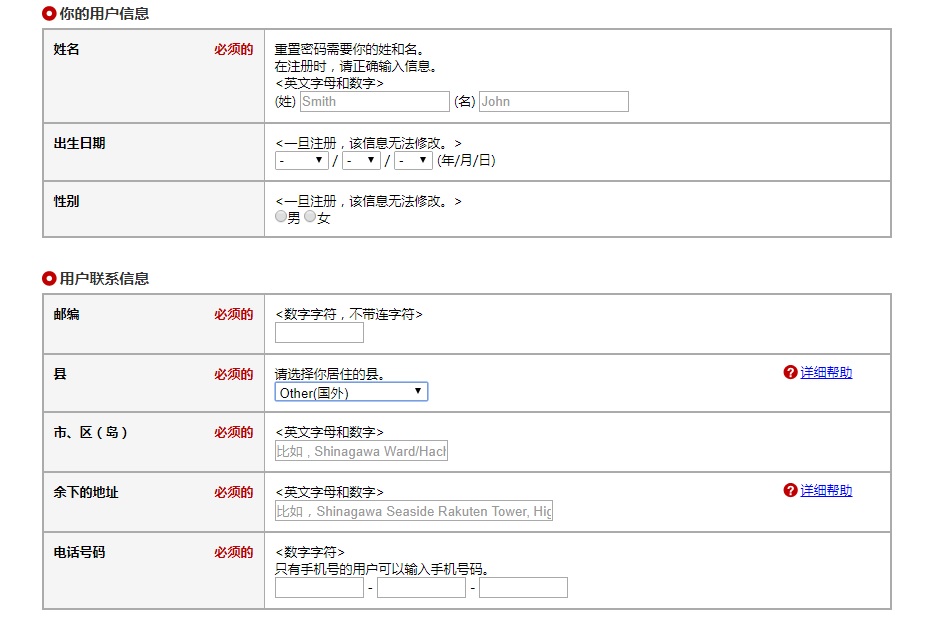Open the birth day dropdown
The image size is (941, 631).
pos(413,160)
